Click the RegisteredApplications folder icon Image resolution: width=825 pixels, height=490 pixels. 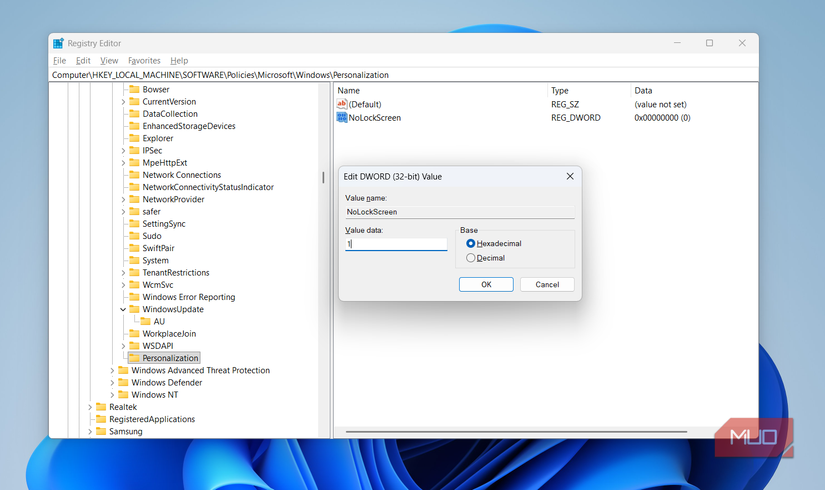coord(102,419)
